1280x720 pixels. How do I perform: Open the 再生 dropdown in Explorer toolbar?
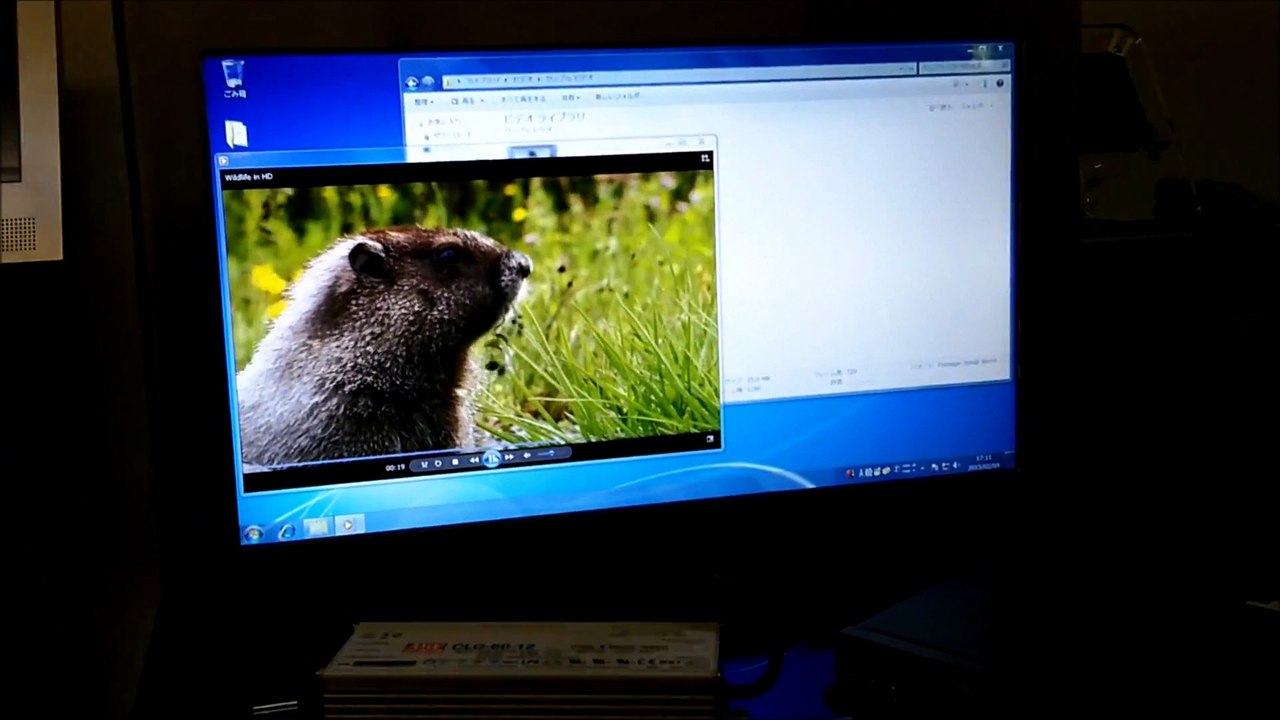pyautogui.click(x=466, y=100)
